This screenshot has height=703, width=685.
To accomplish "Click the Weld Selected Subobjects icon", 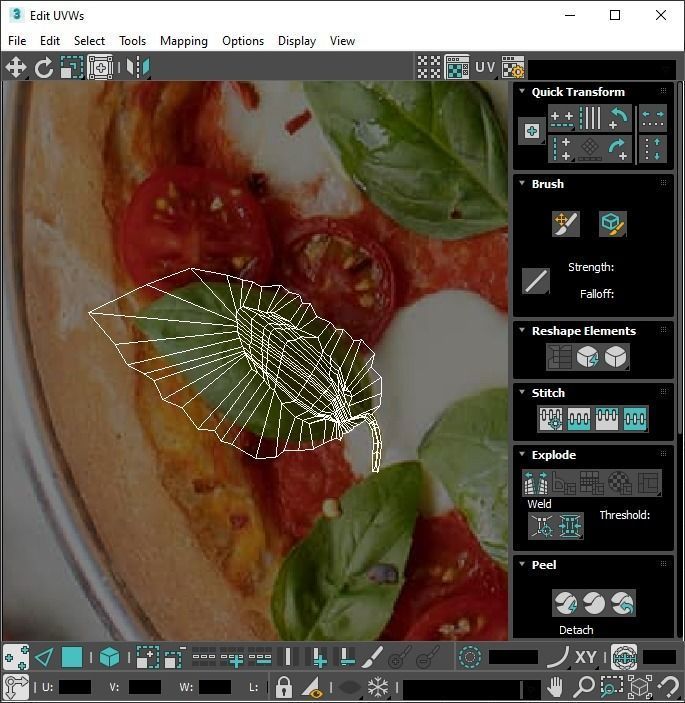I will pyautogui.click(x=570, y=525).
